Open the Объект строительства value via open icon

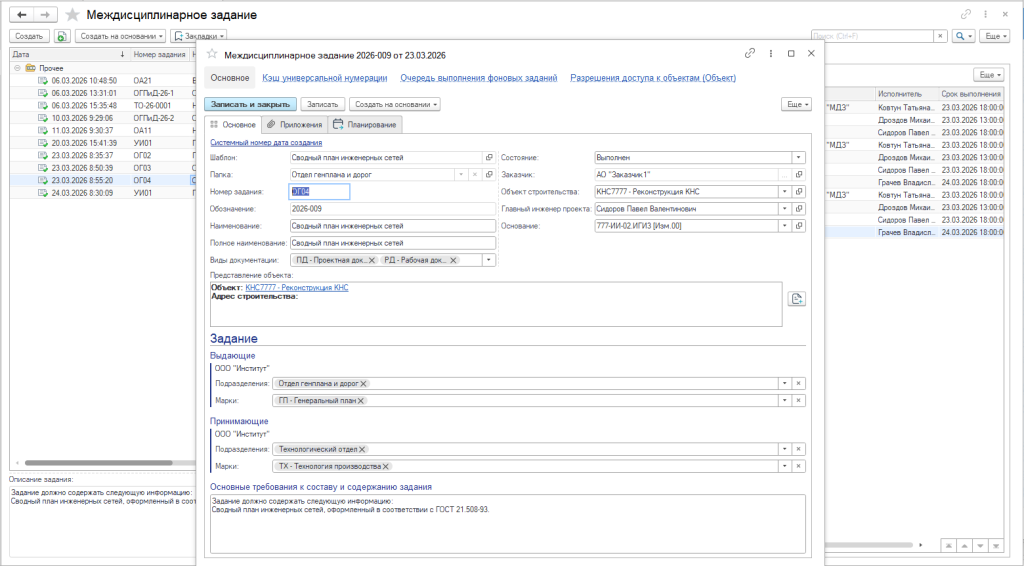(799, 191)
